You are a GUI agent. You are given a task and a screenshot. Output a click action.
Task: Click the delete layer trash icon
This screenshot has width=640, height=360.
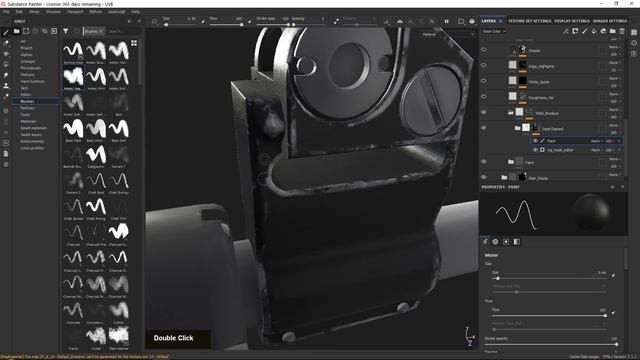622,31
